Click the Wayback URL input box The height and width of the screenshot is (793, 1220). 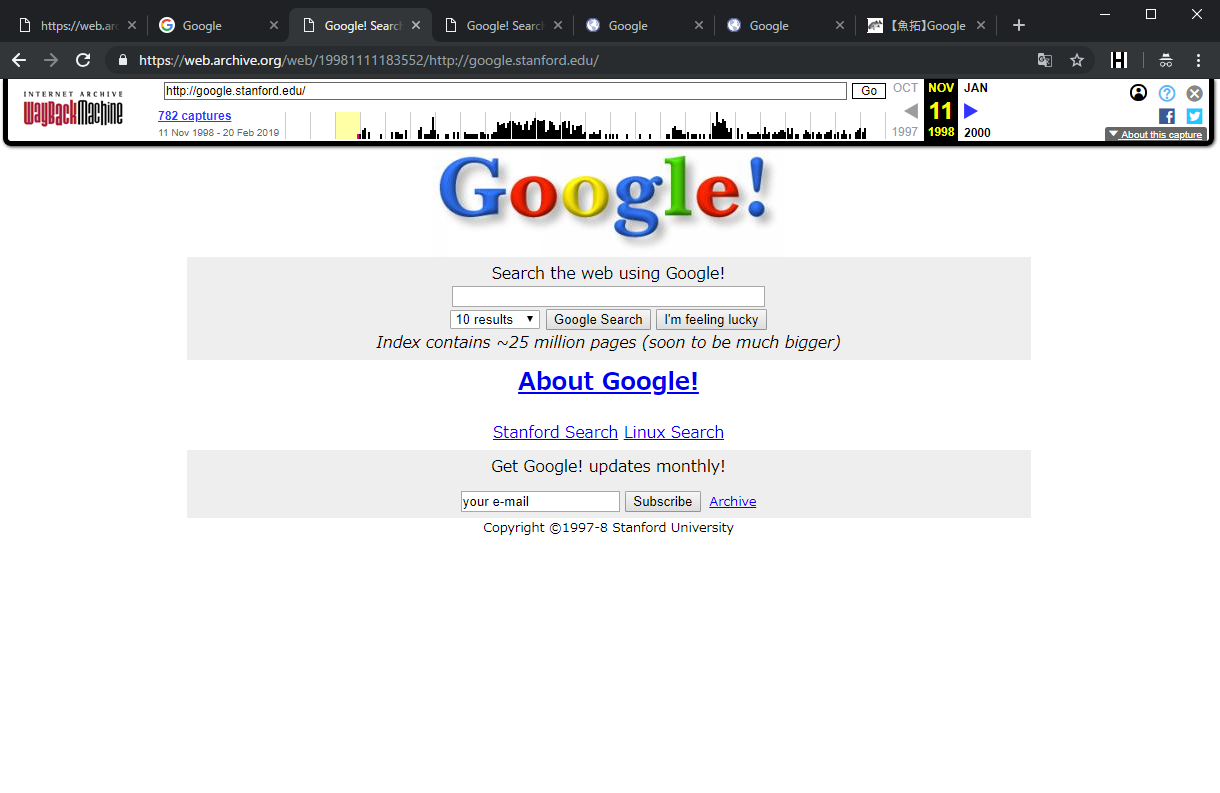pos(505,91)
